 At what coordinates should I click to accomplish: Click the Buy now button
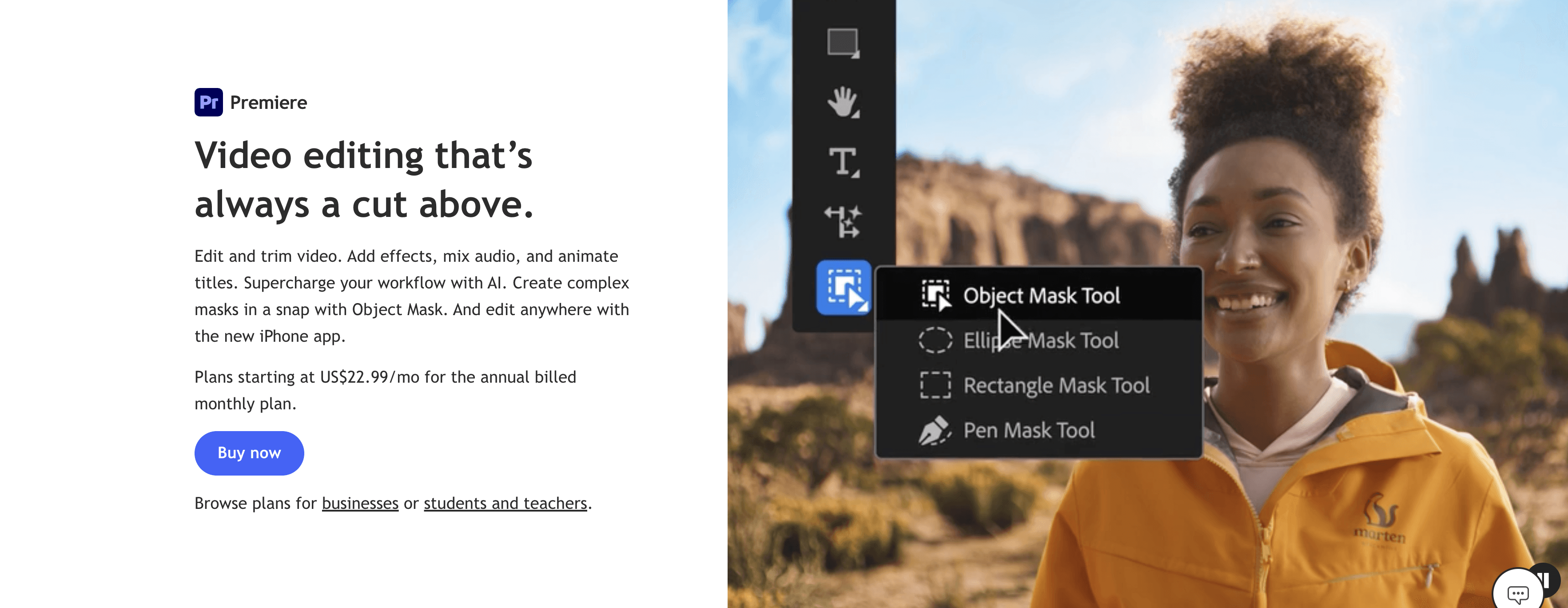(249, 452)
